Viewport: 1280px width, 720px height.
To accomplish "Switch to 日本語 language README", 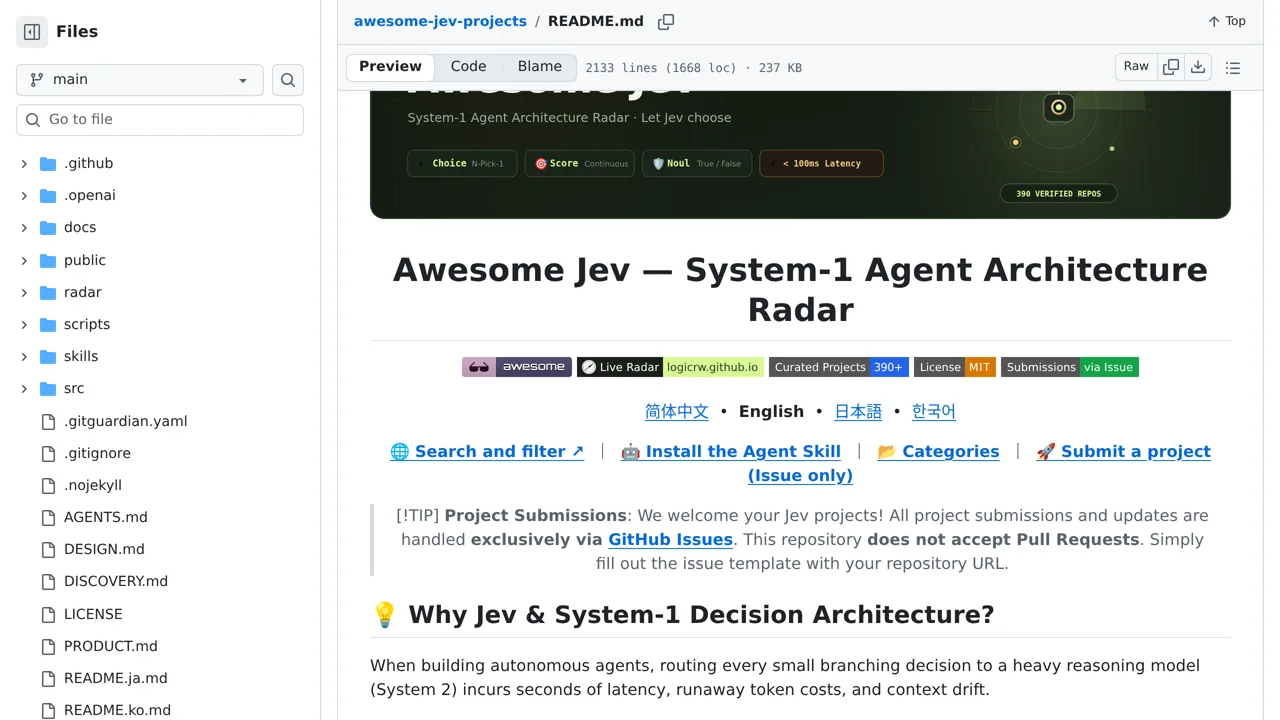I will point(858,412).
